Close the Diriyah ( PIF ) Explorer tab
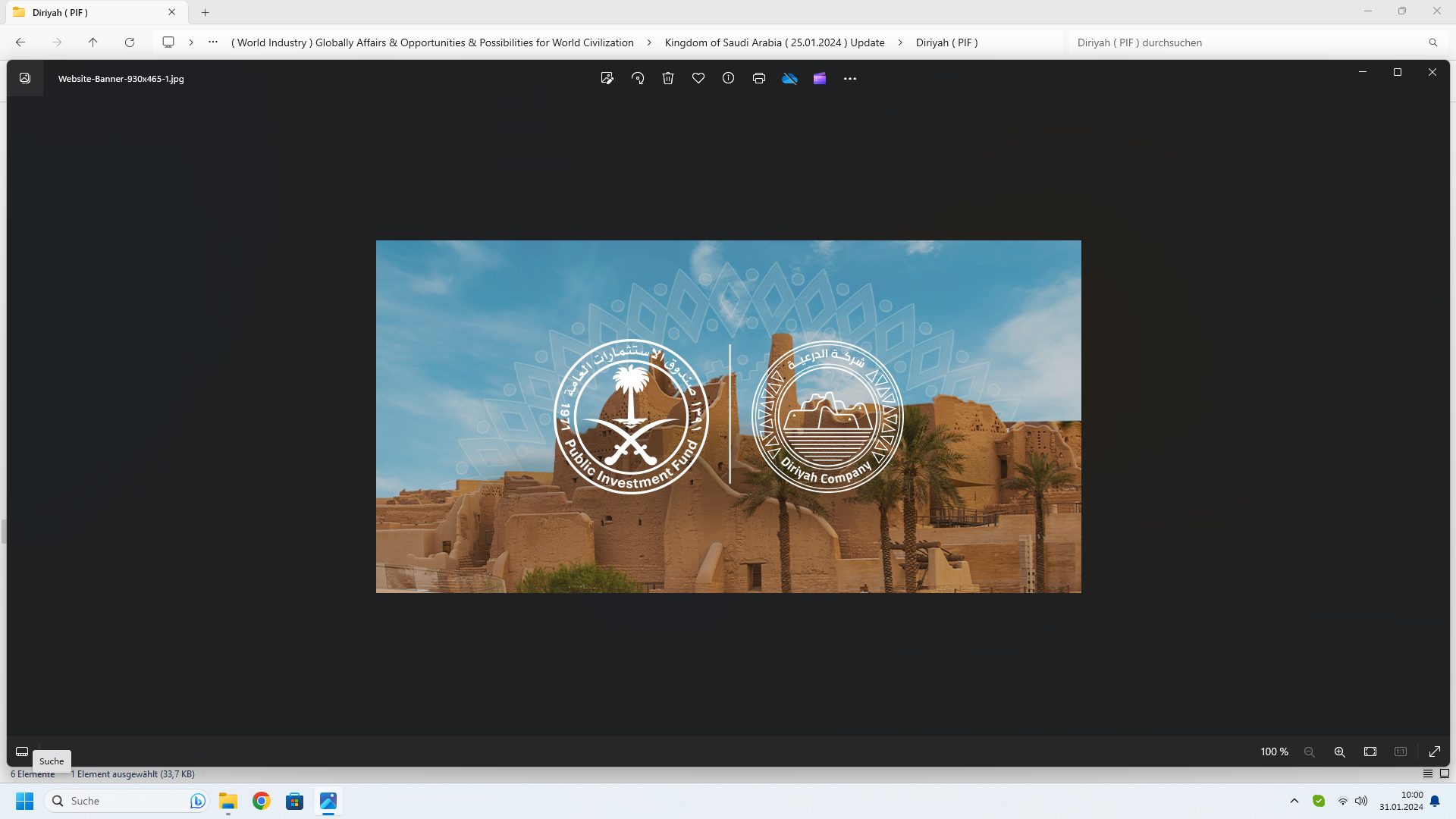 172,12
